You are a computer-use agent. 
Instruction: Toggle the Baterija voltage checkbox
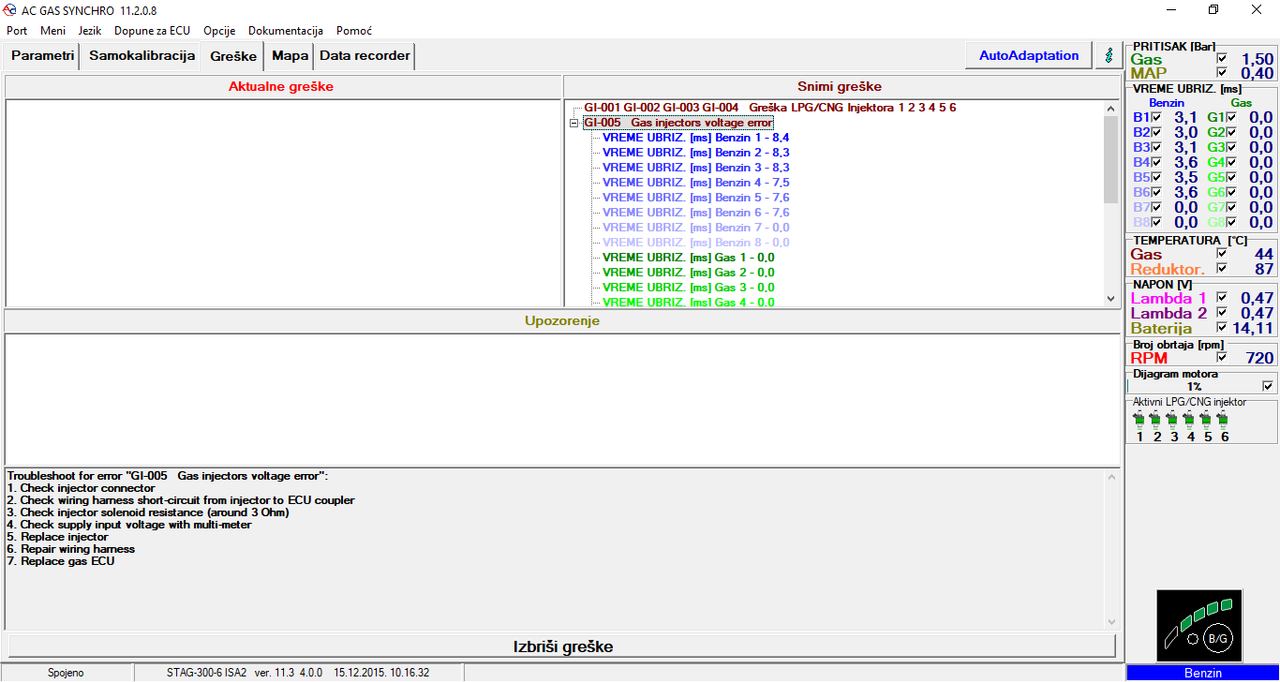click(1222, 328)
